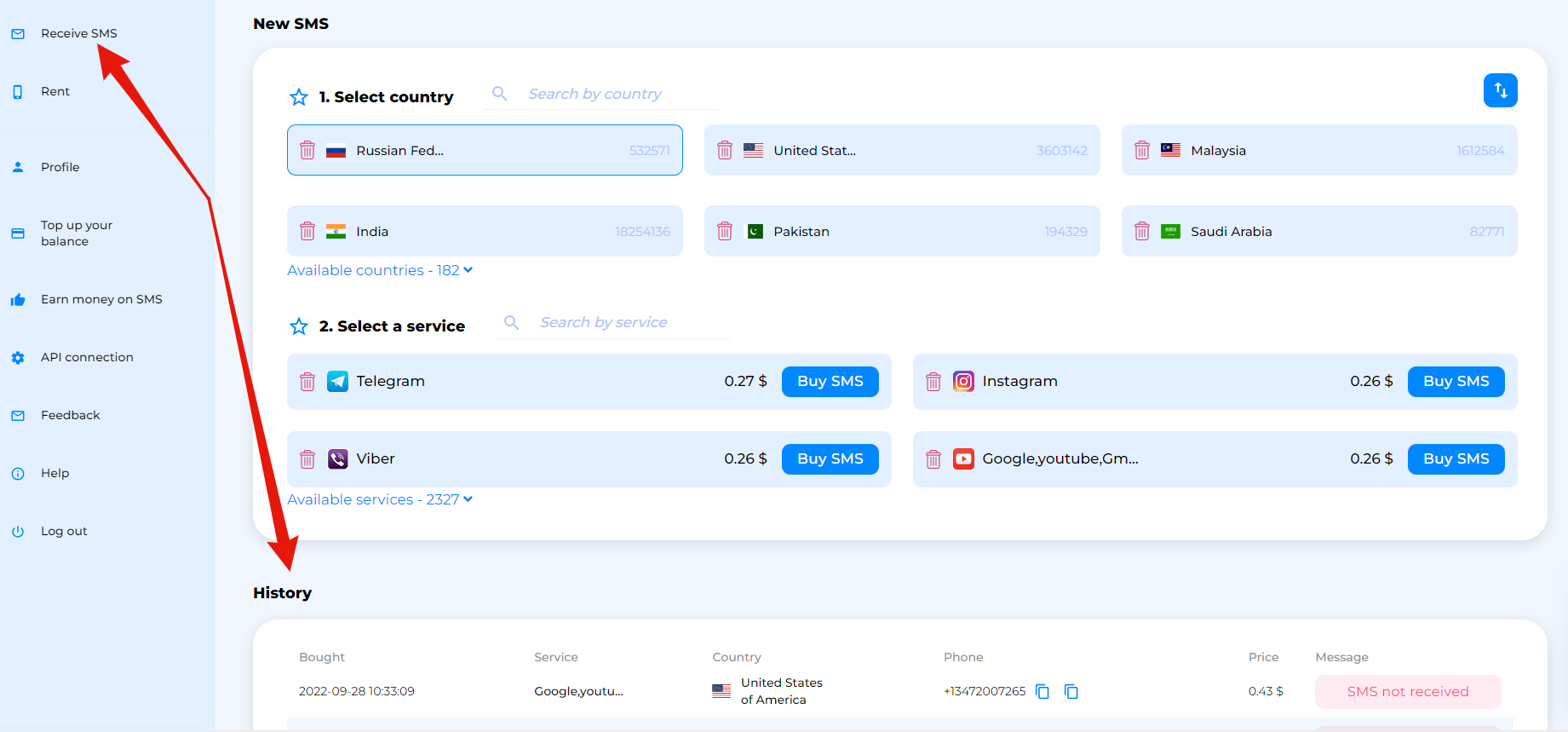Expand Available services - 2327 list
1568x732 pixels.
pos(380,499)
